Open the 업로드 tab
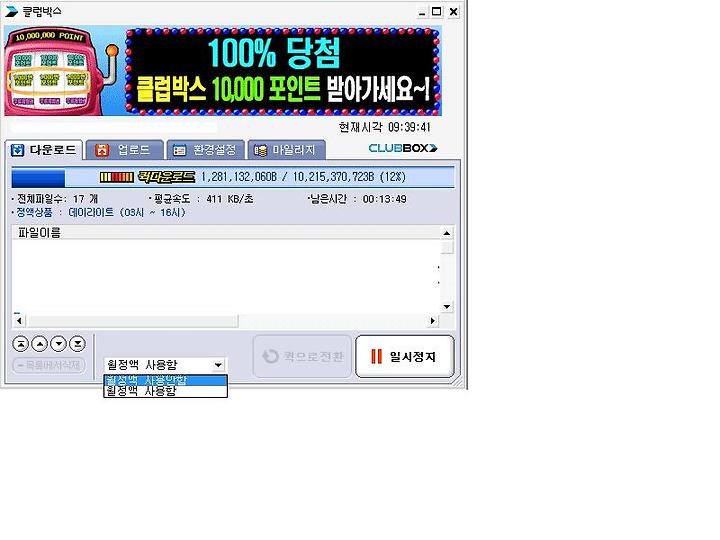The height and width of the screenshot is (540, 720). (124, 150)
